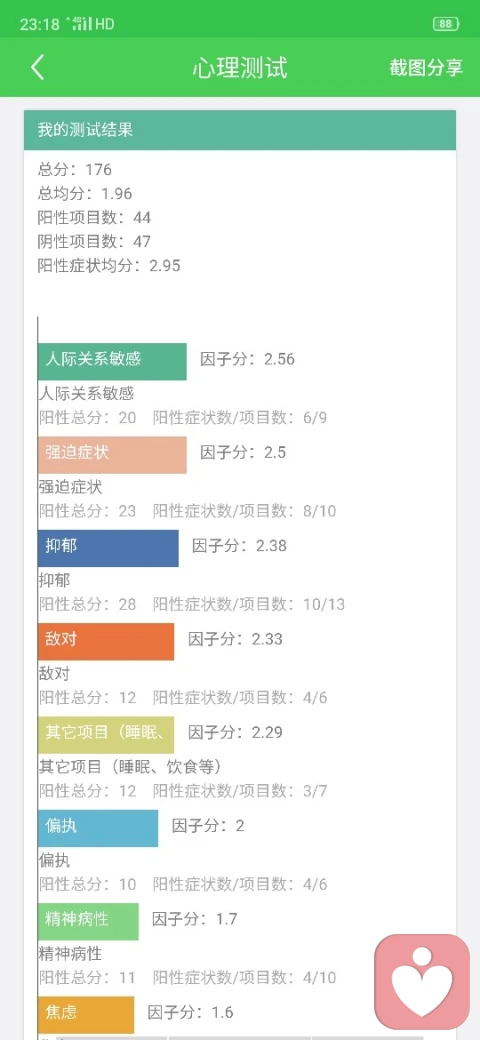Select the yellow 其它项目 bar

point(106,735)
